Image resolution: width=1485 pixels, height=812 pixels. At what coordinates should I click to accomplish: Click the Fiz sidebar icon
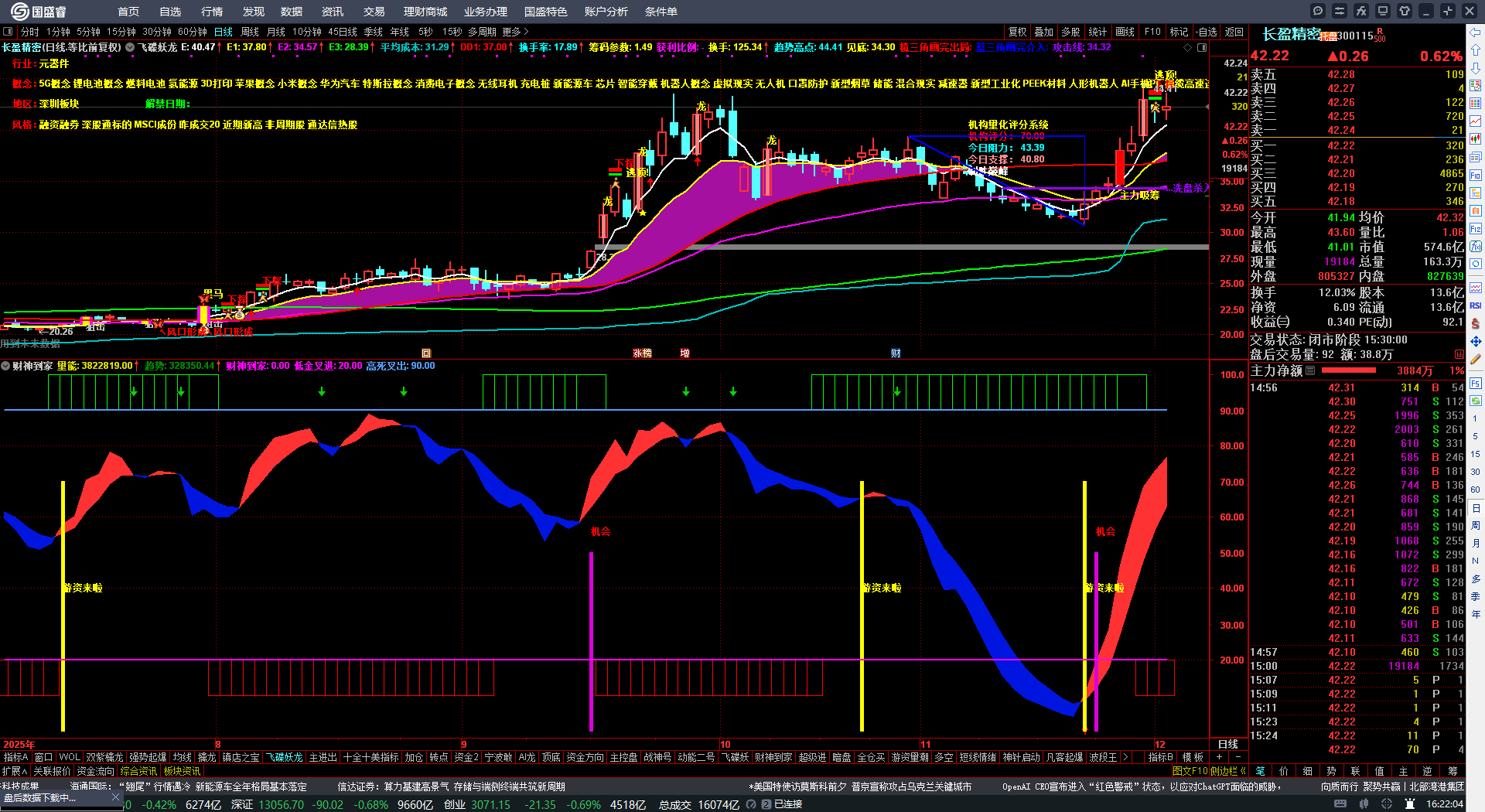click(1476, 228)
